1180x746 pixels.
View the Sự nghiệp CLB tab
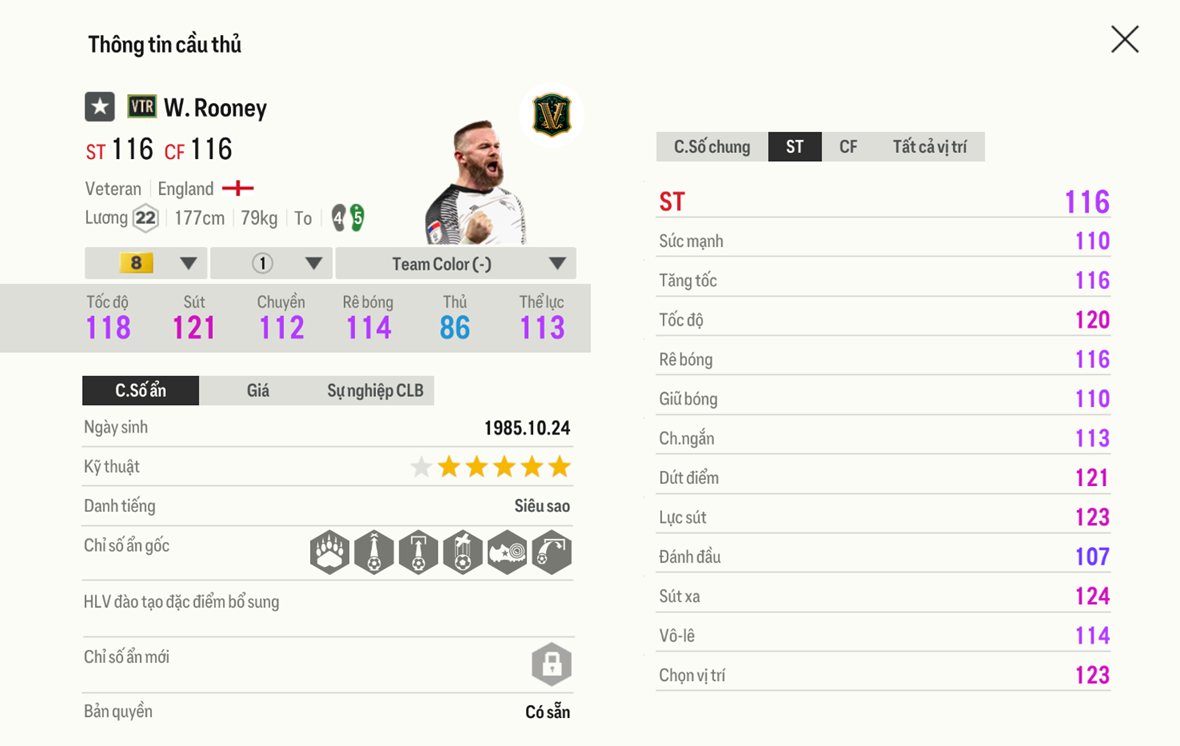375,390
